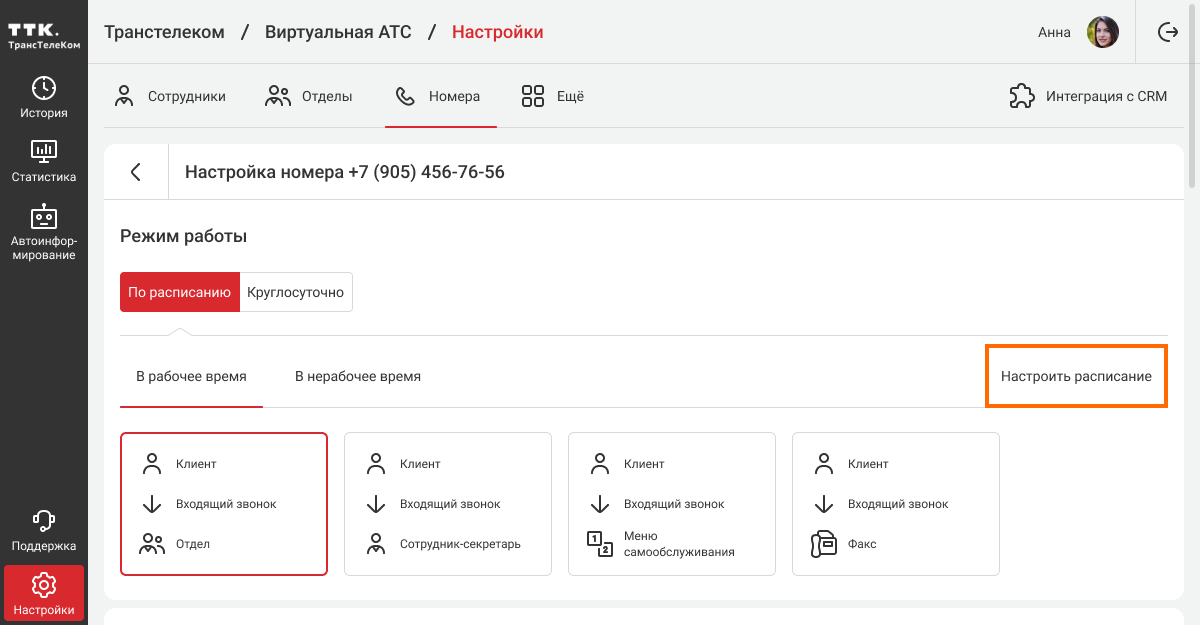
Task: Select the fax call scenario card
Action: (x=895, y=504)
